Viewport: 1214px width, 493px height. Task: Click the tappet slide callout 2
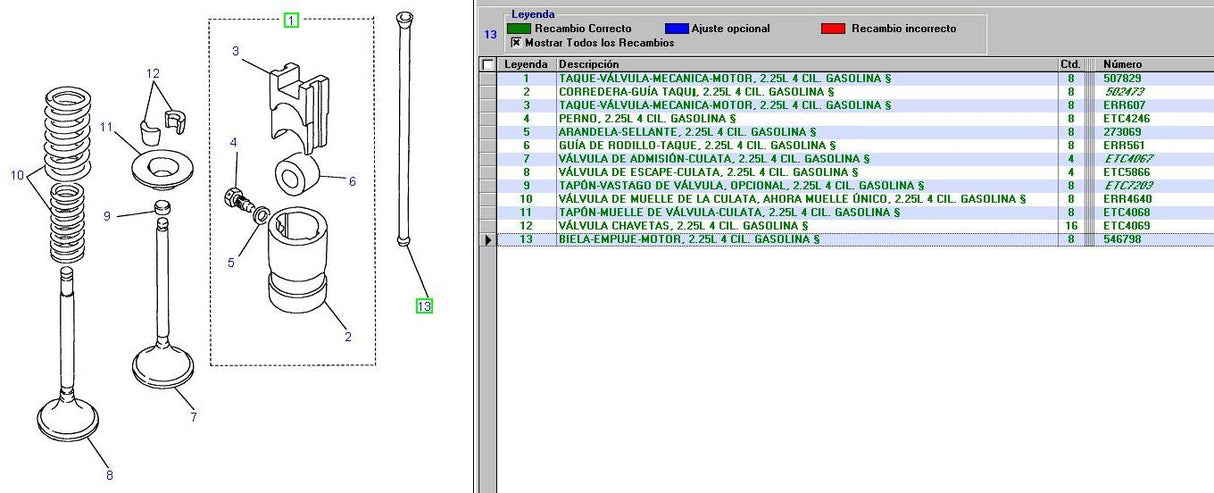click(348, 337)
